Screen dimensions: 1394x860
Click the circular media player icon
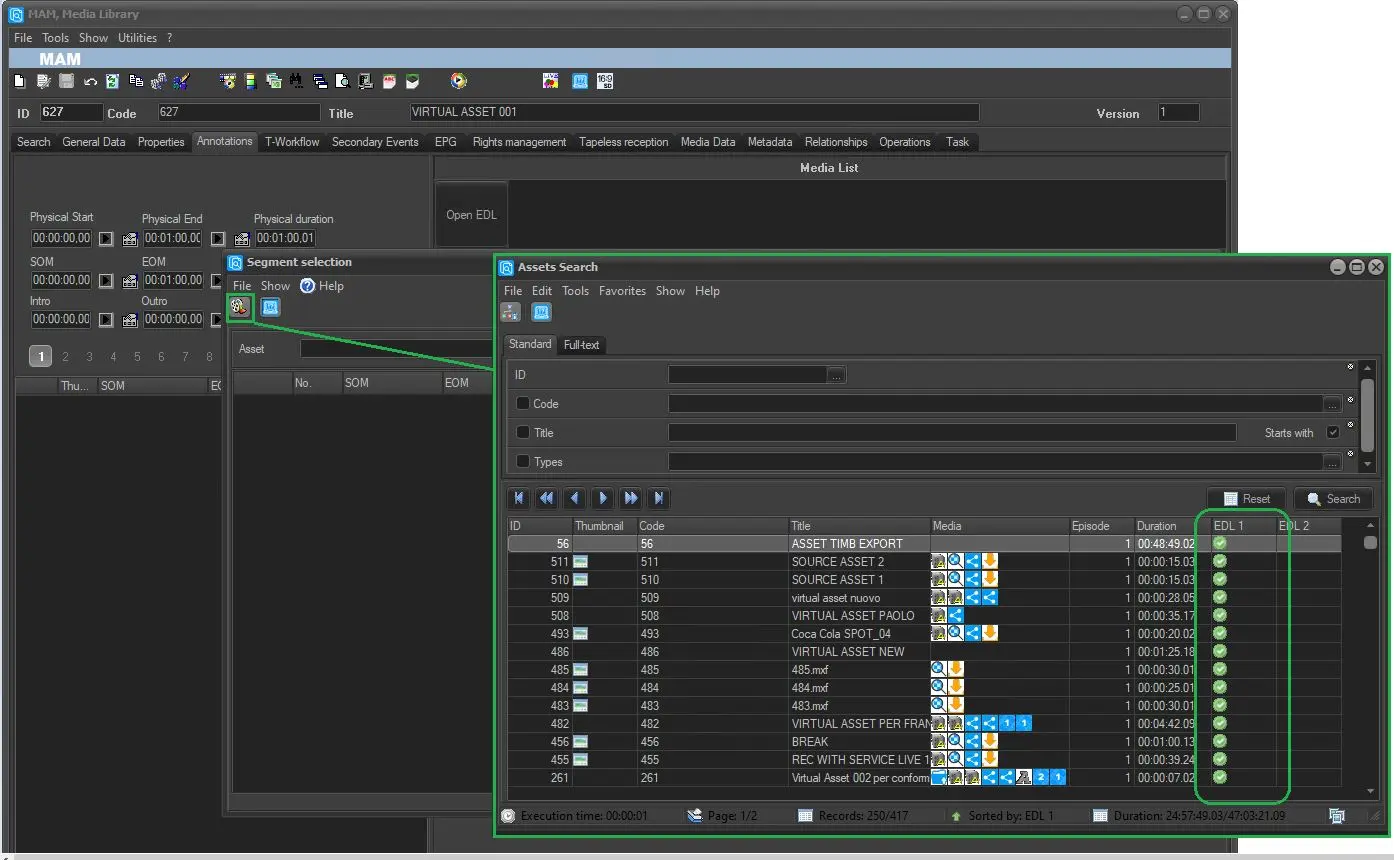[458, 82]
